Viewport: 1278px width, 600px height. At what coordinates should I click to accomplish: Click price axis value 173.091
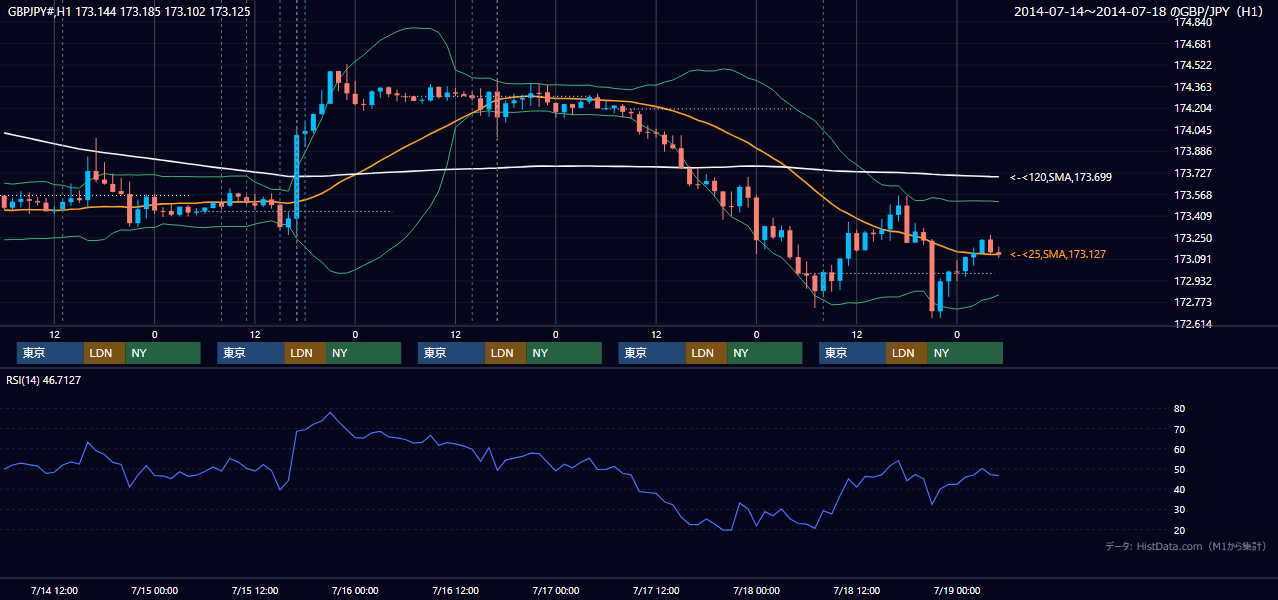click(x=1193, y=260)
